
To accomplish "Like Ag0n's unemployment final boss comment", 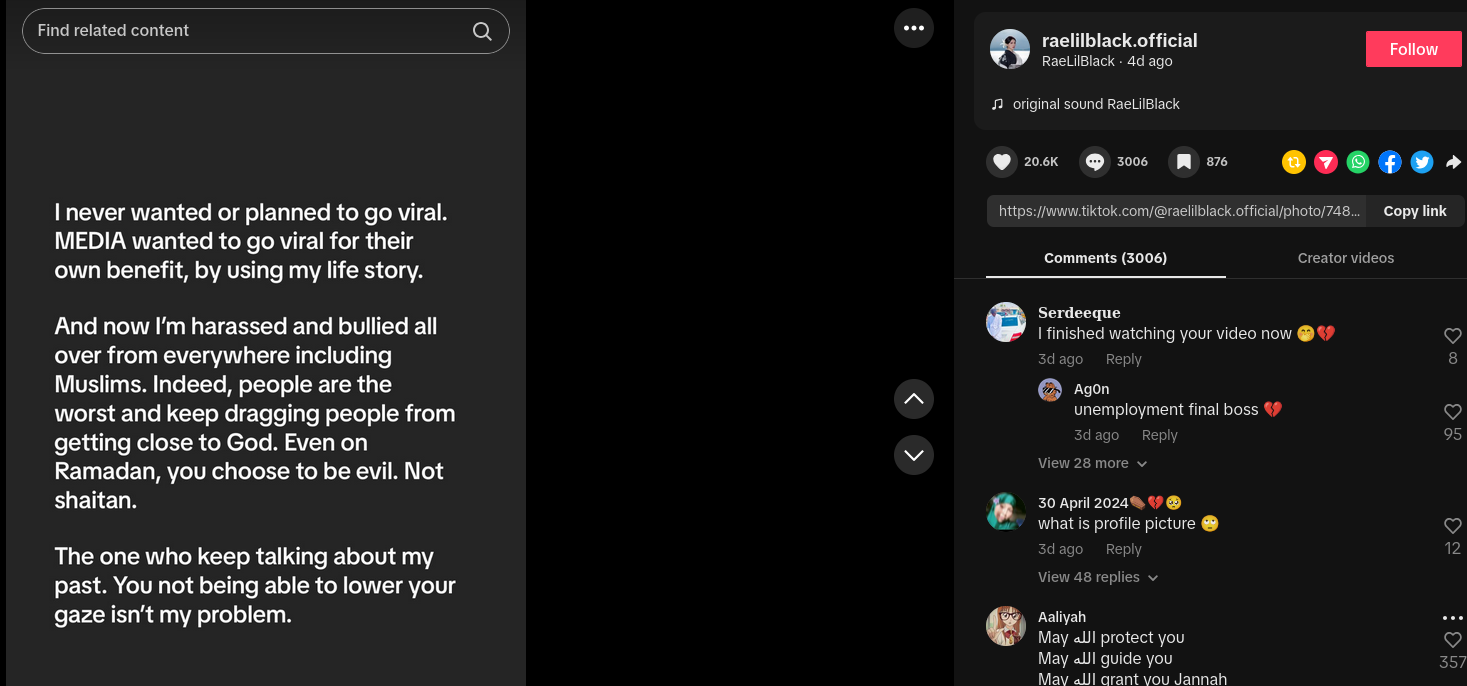I will click(1452, 412).
